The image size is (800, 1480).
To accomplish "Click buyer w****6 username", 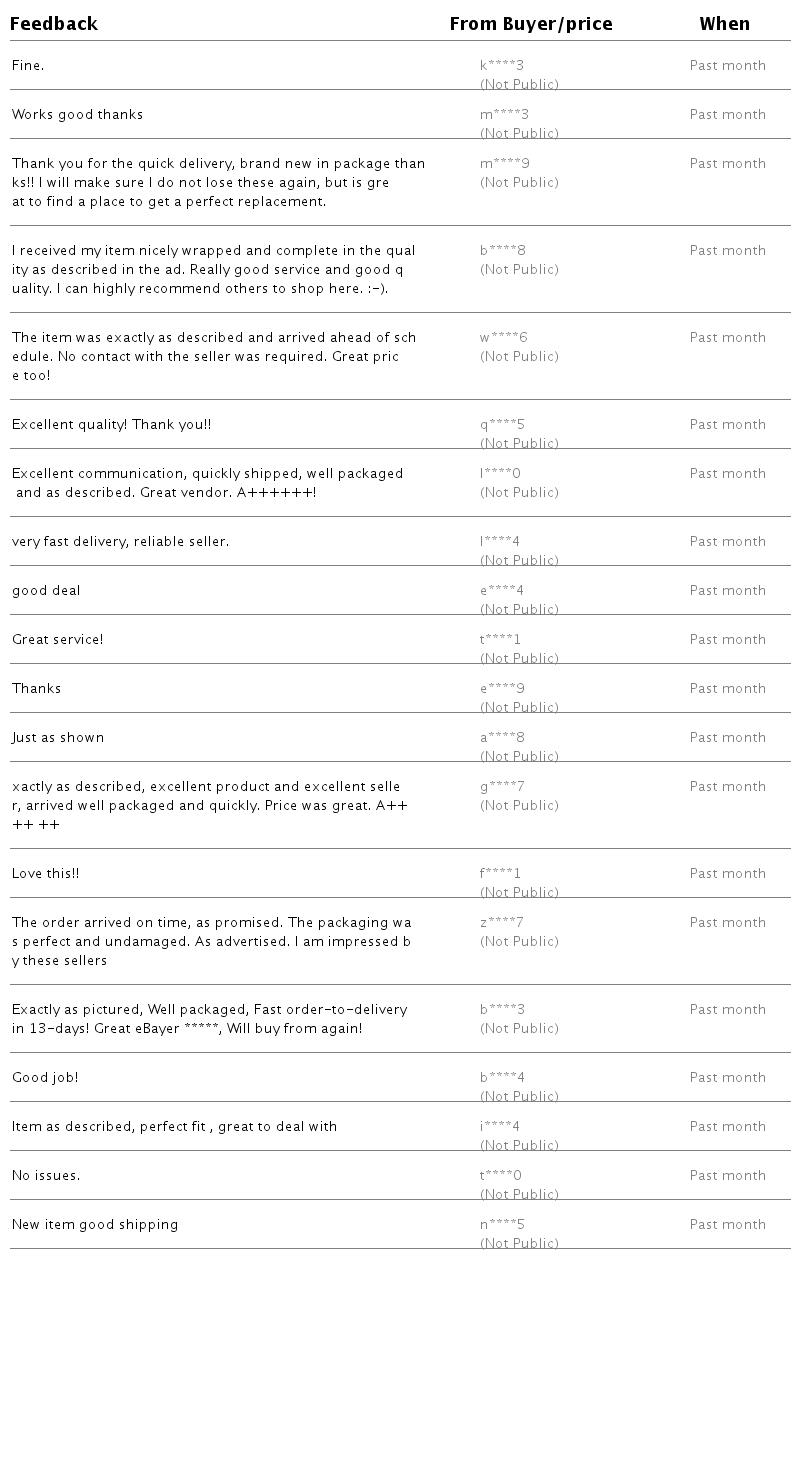I will 504,338.
